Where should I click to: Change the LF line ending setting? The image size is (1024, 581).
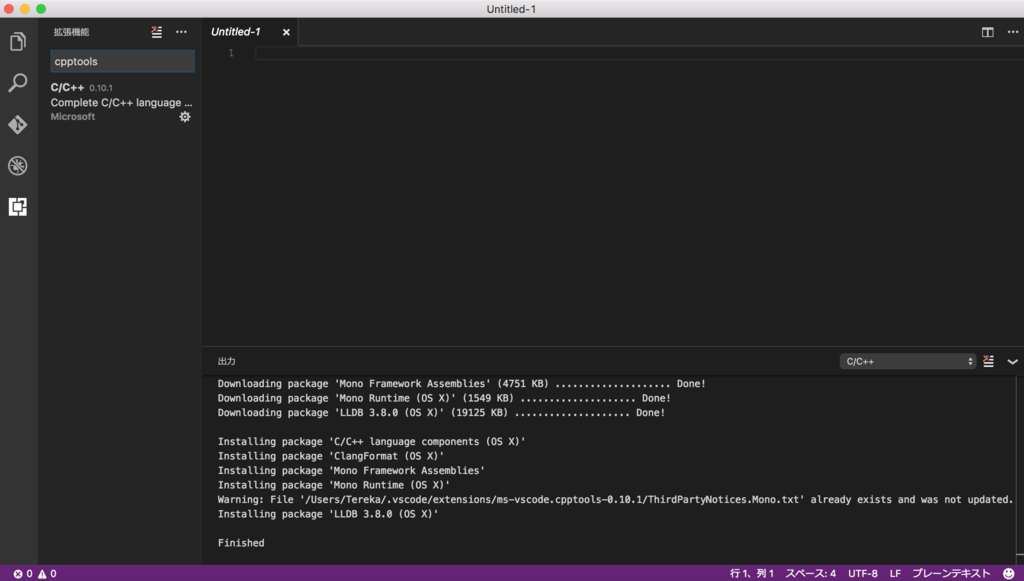[895, 573]
